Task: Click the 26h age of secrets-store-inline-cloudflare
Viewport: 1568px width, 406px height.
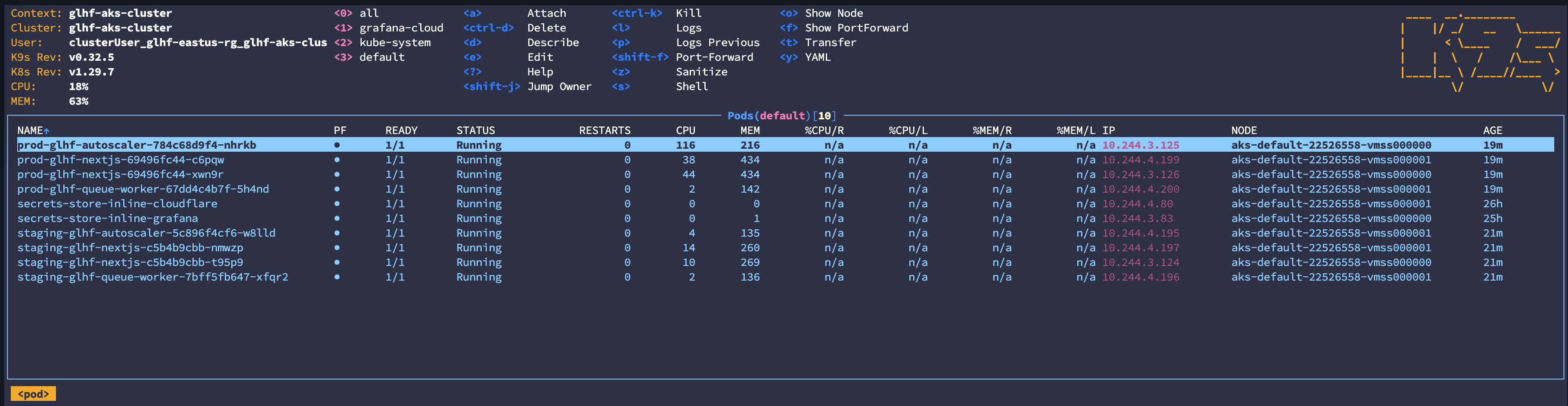Action: point(1493,203)
